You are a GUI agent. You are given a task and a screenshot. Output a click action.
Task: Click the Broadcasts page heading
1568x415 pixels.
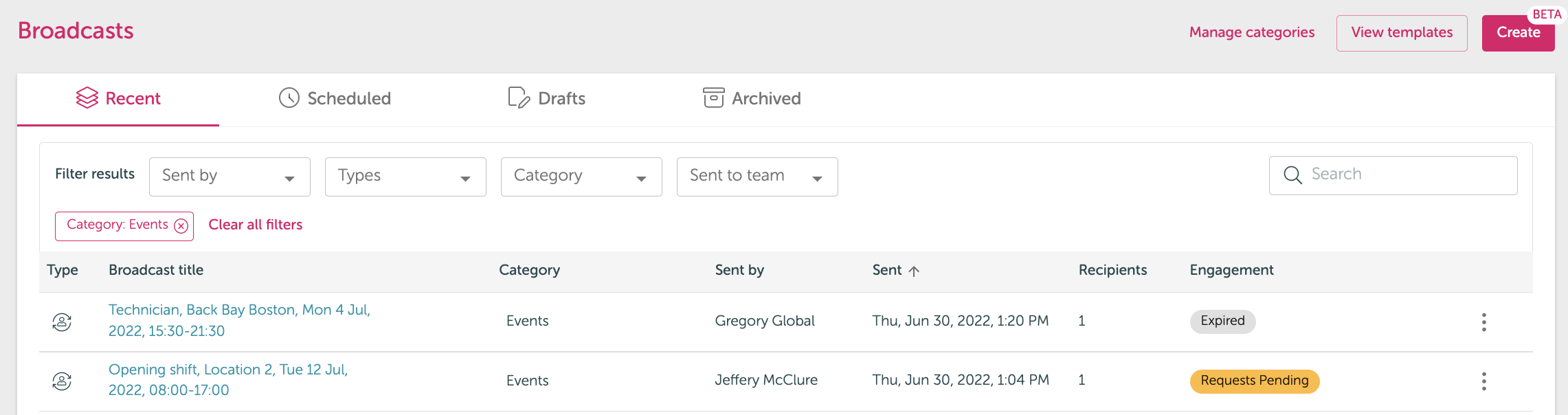coord(76,31)
